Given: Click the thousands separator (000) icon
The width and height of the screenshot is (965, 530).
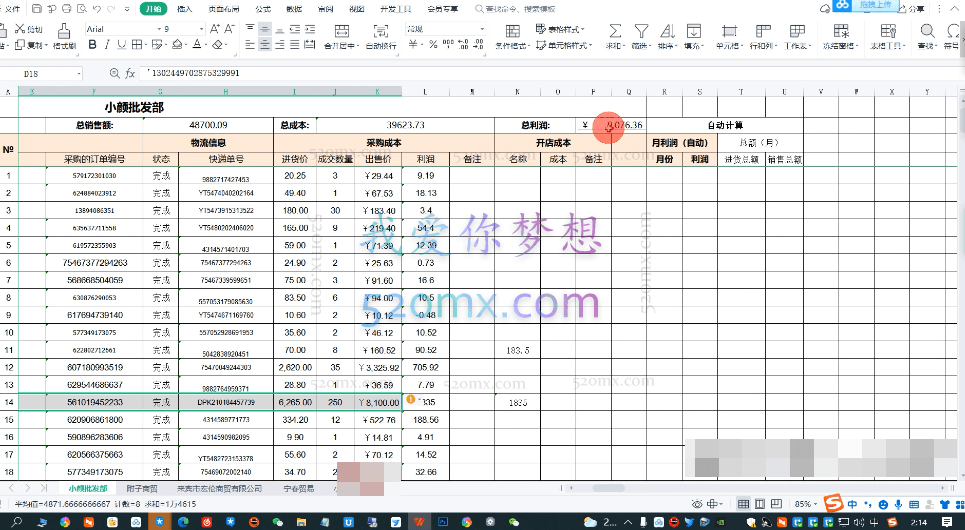Looking at the screenshot, I should 448,44.
